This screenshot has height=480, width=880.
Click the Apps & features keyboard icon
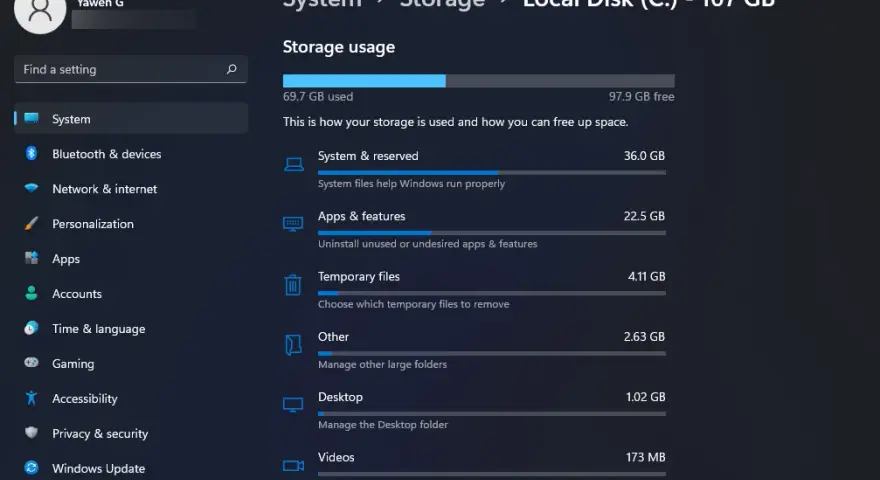click(293, 224)
